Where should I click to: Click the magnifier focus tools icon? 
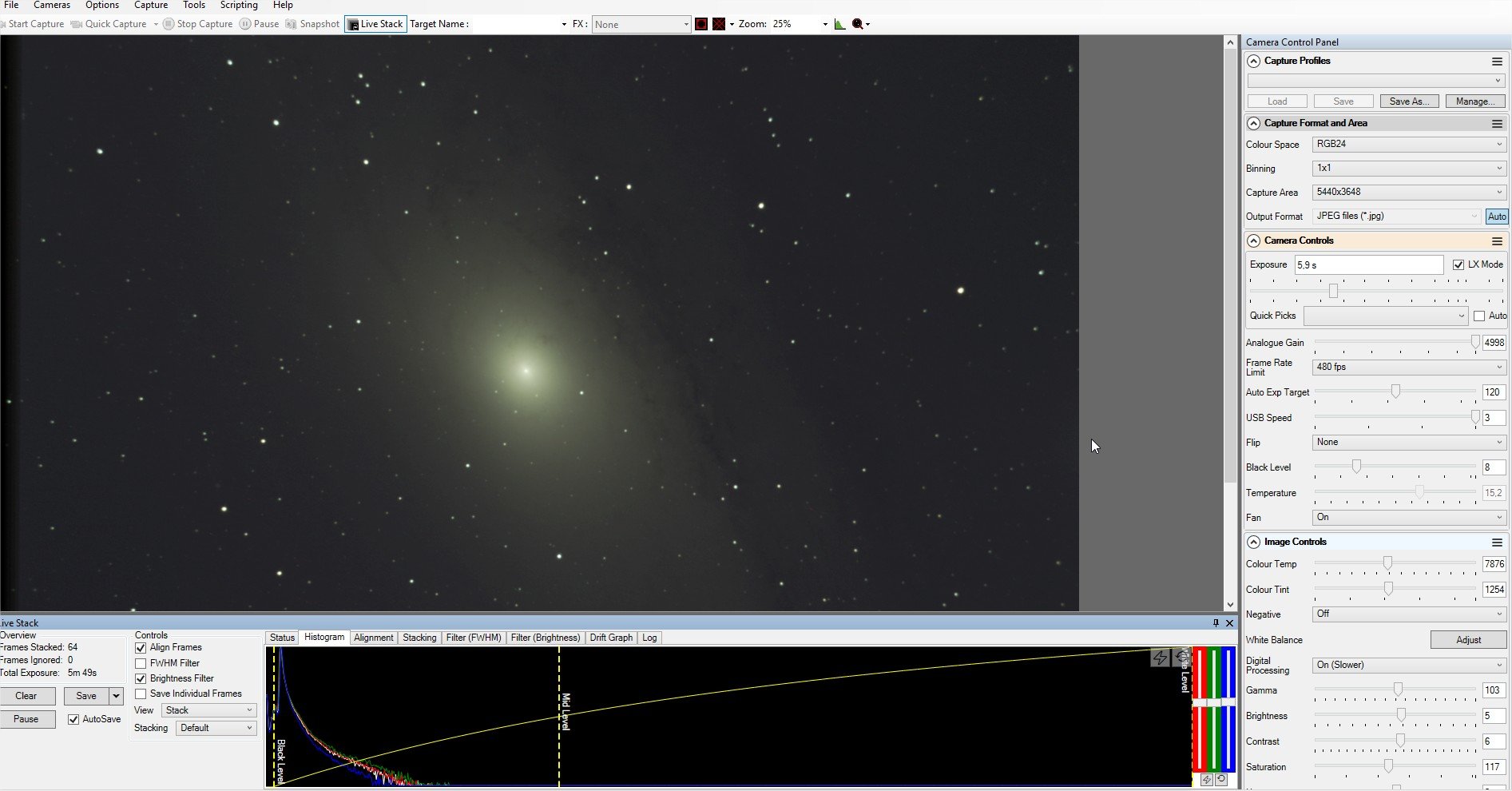click(x=858, y=24)
